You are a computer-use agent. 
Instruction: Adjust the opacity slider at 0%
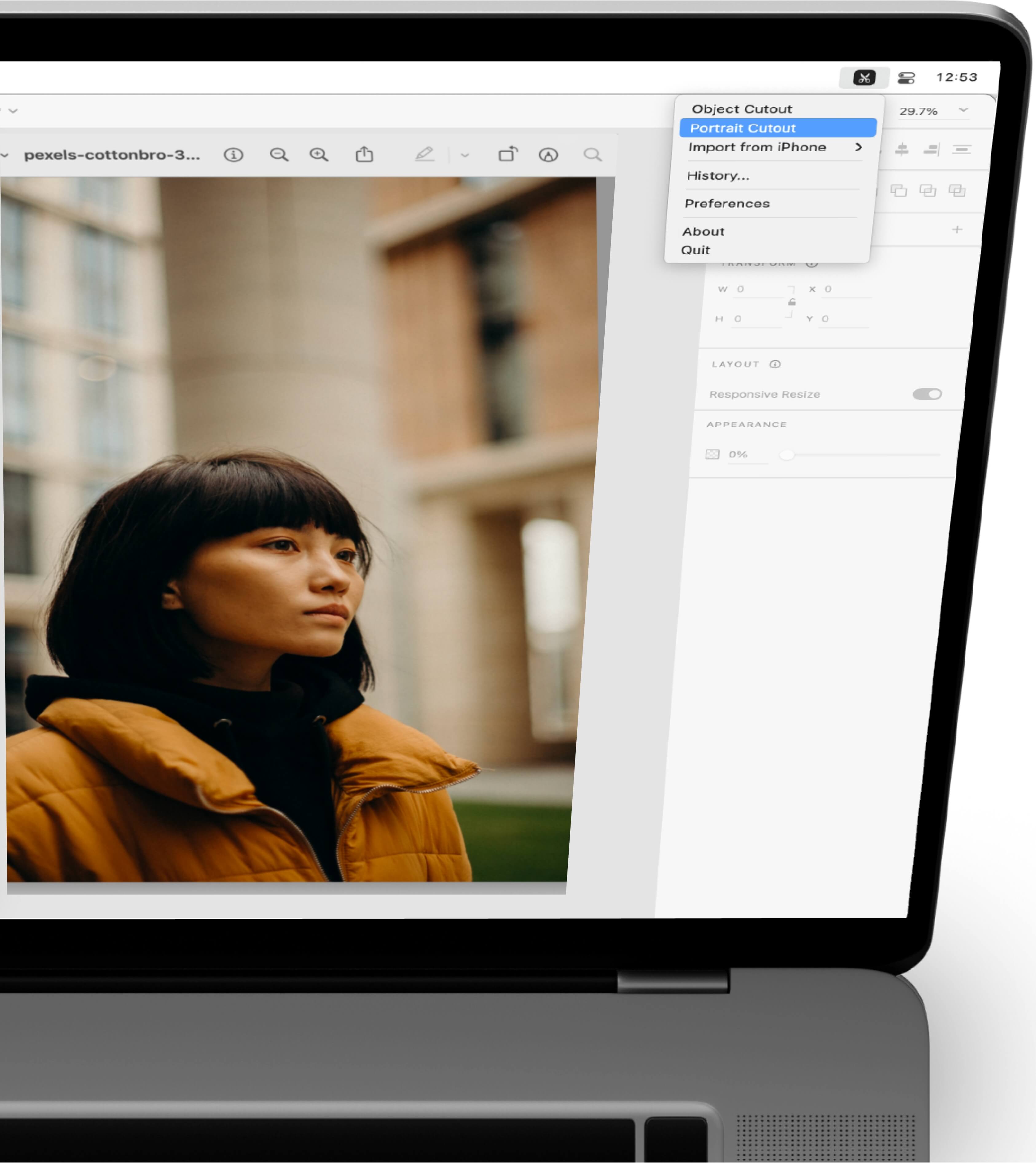click(x=787, y=455)
